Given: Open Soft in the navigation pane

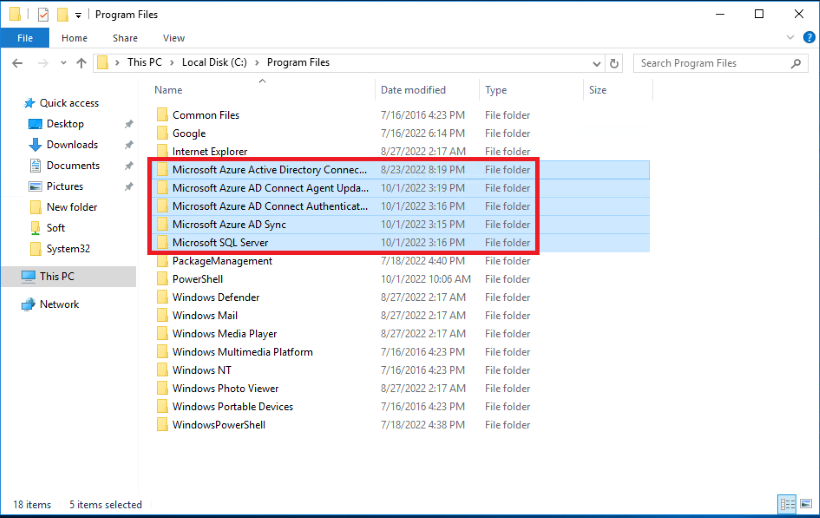Looking at the screenshot, I should (55, 228).
